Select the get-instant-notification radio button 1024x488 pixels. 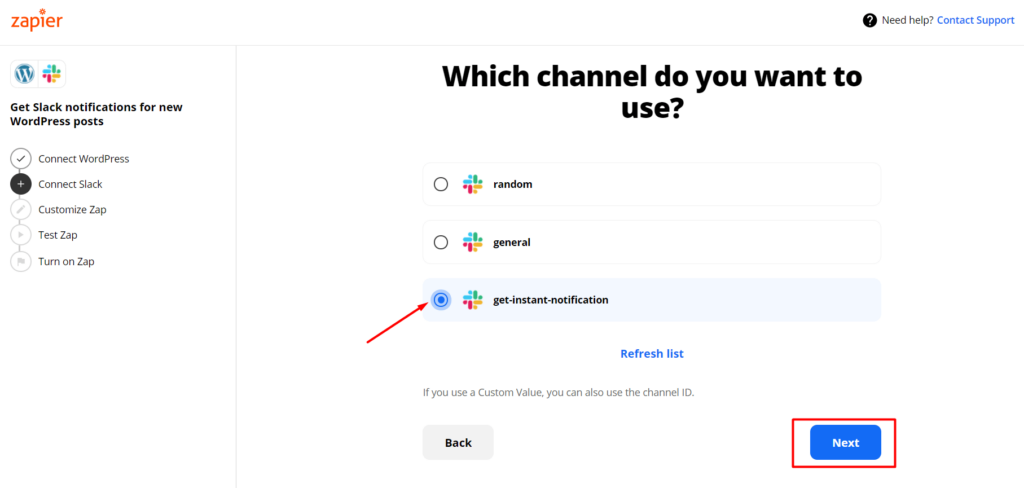(441, 300)
